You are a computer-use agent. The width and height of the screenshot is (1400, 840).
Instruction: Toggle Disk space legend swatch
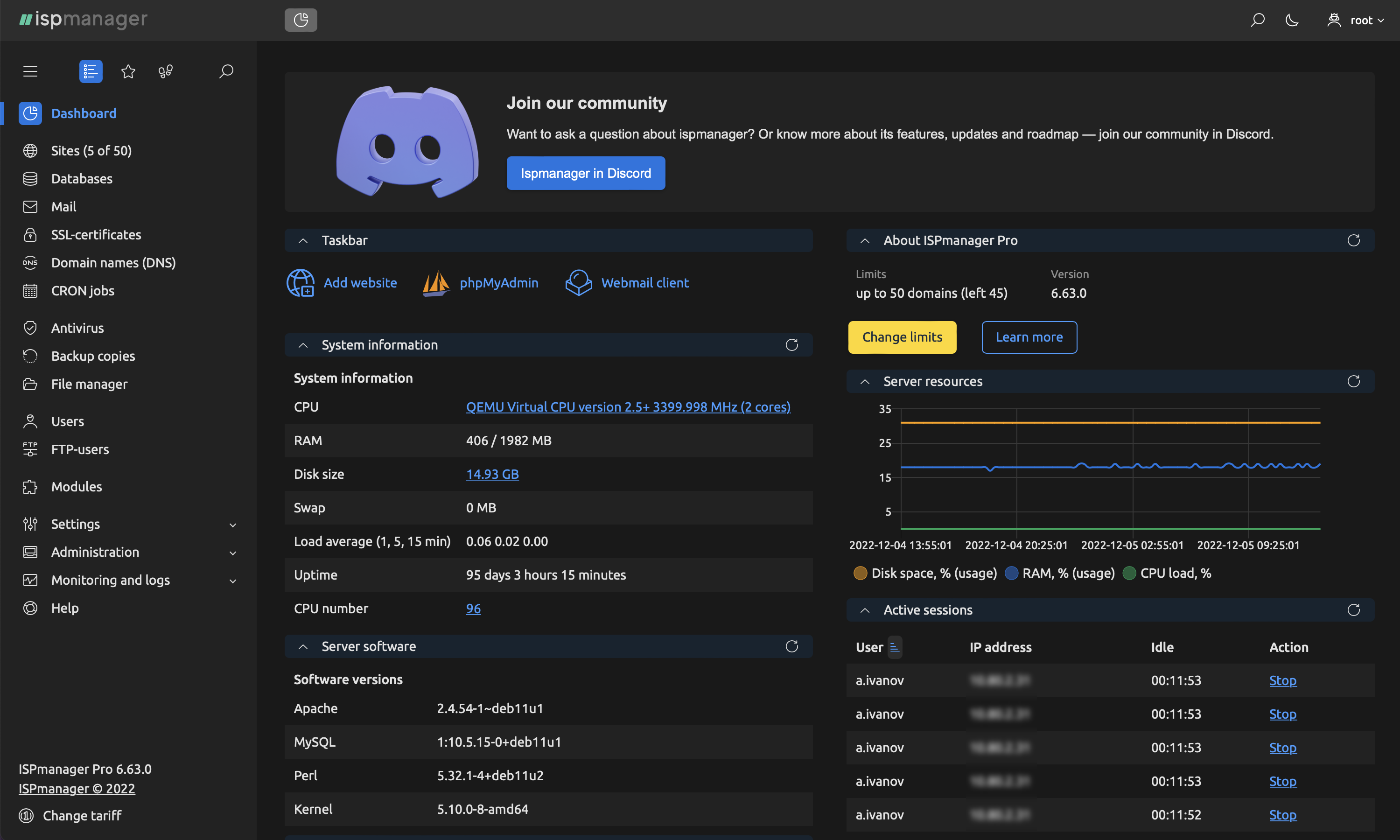point(860,574)
